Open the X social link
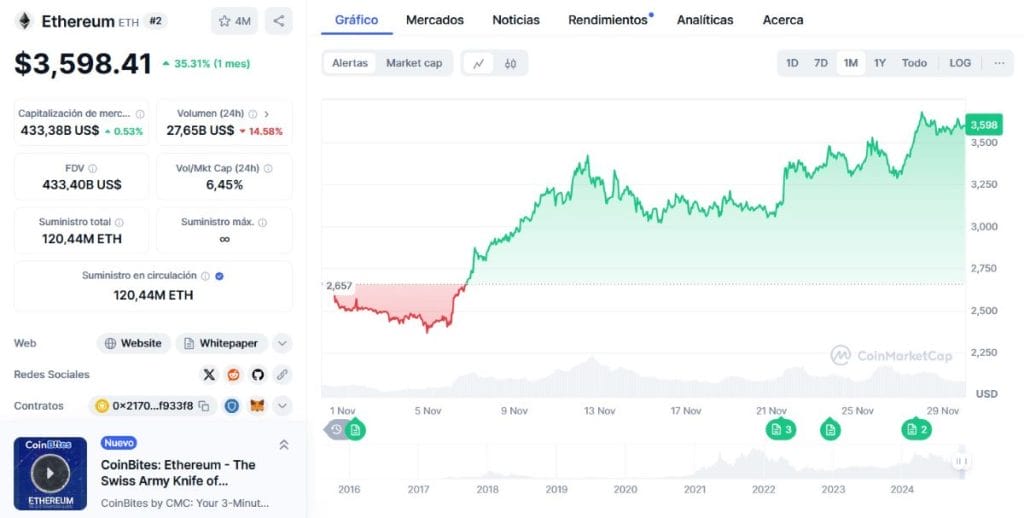1024x518 pixels. coord(209,374)
